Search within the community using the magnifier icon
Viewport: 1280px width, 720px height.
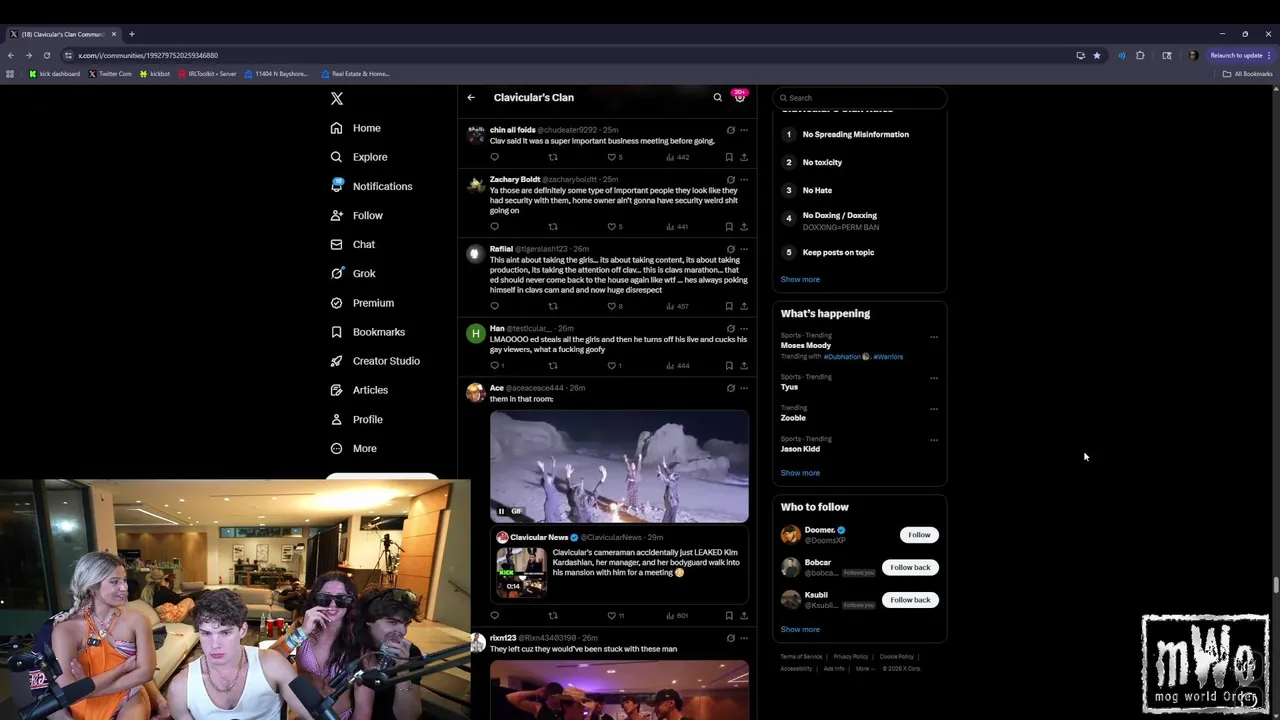717,98
